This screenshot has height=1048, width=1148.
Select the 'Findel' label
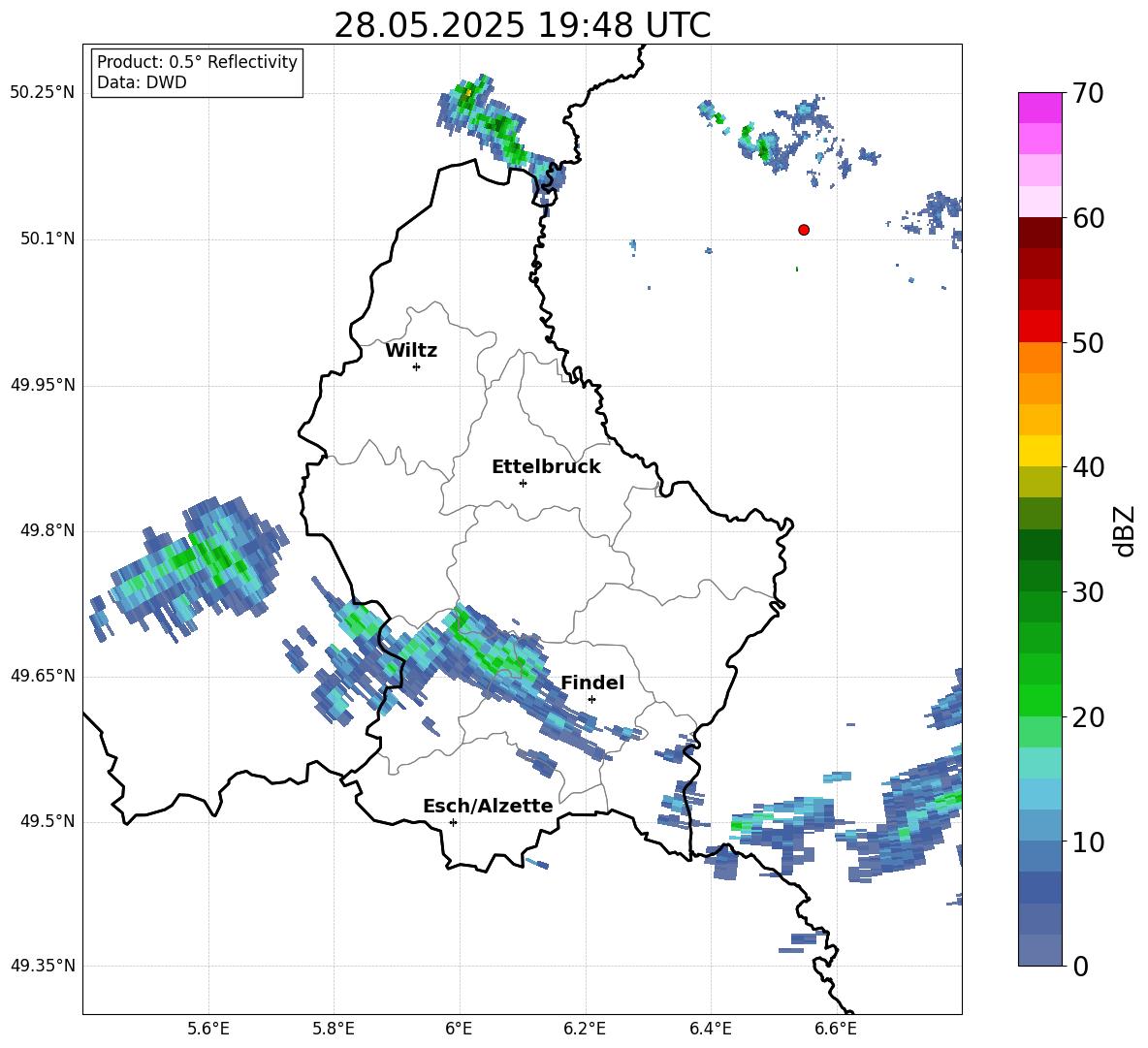(x=592, y=683)
